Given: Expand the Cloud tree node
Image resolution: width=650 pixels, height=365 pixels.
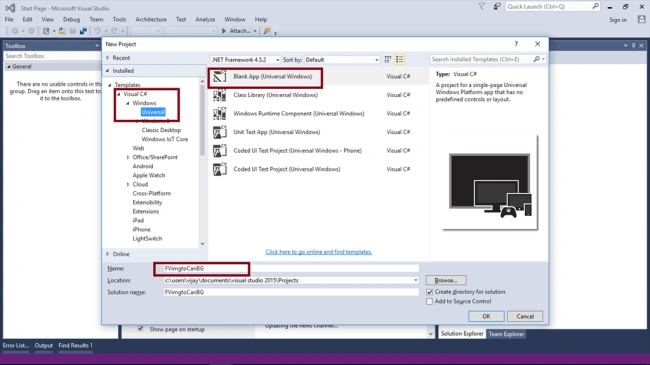Looking at the screenshot, I should 128,184.
